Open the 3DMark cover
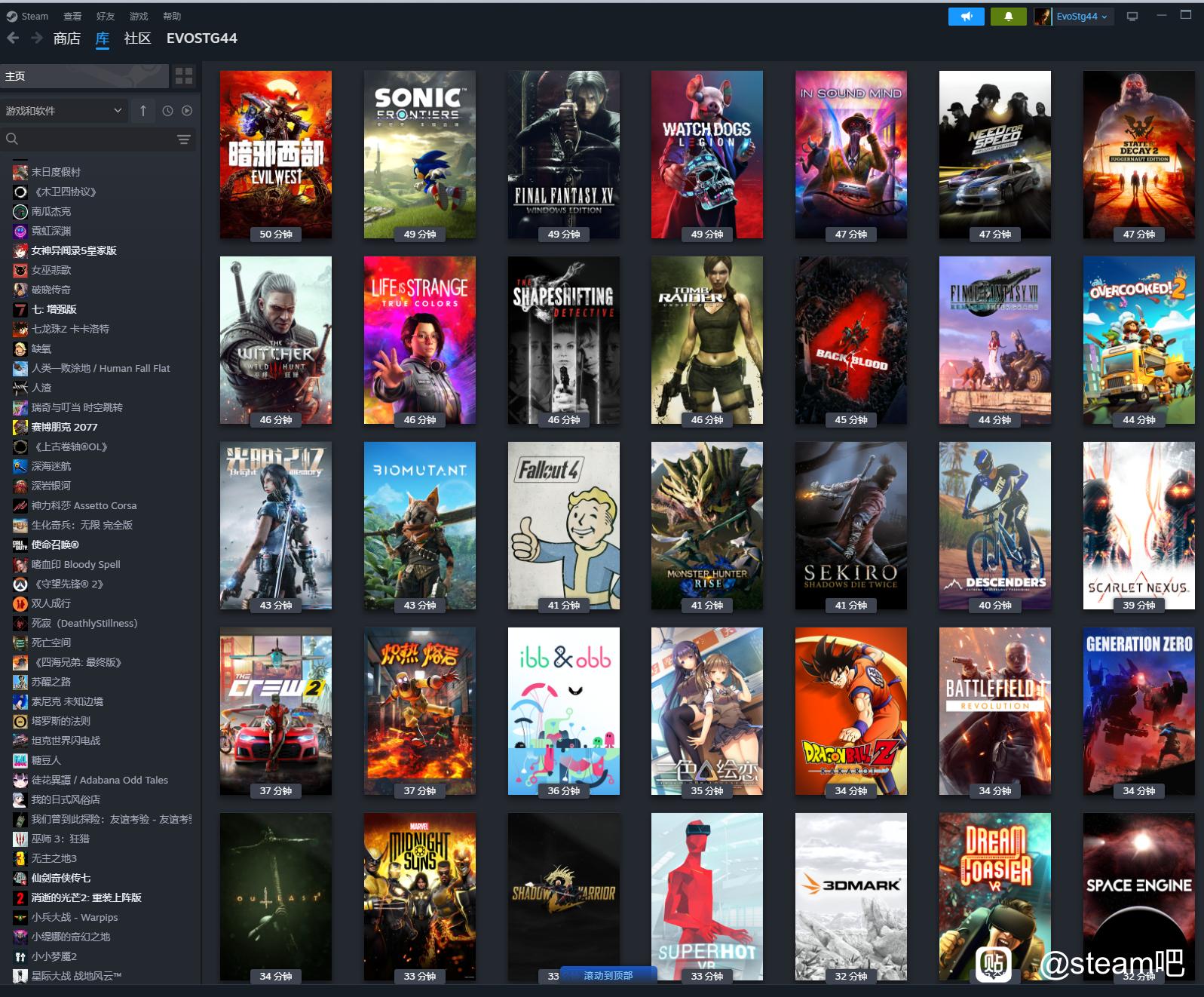Image resolution: width=1204 pixels, height=997 pixels. [851, 897]
